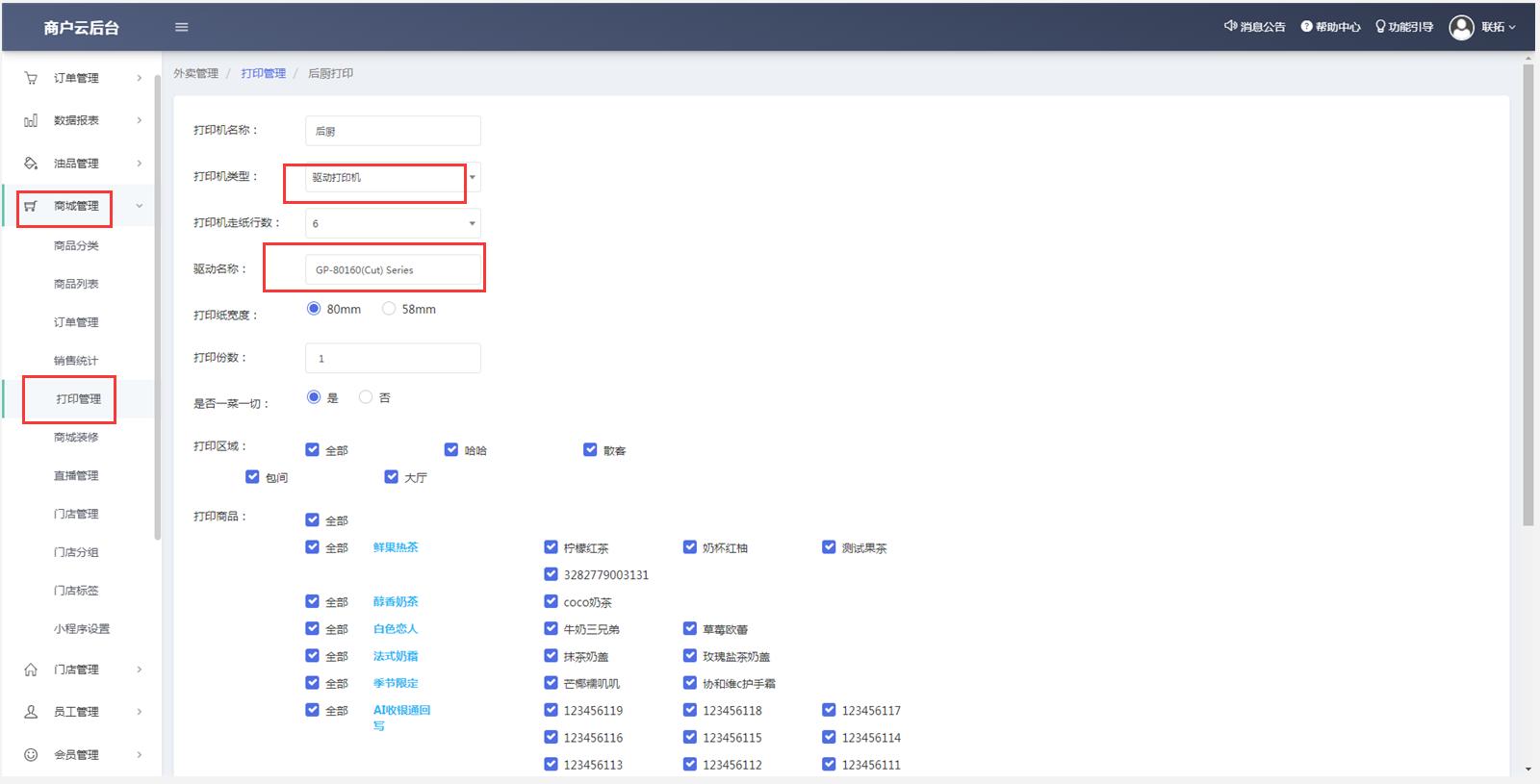
Task: Toggle the hamburger sidebar menu icon
Action: [181, 27]
